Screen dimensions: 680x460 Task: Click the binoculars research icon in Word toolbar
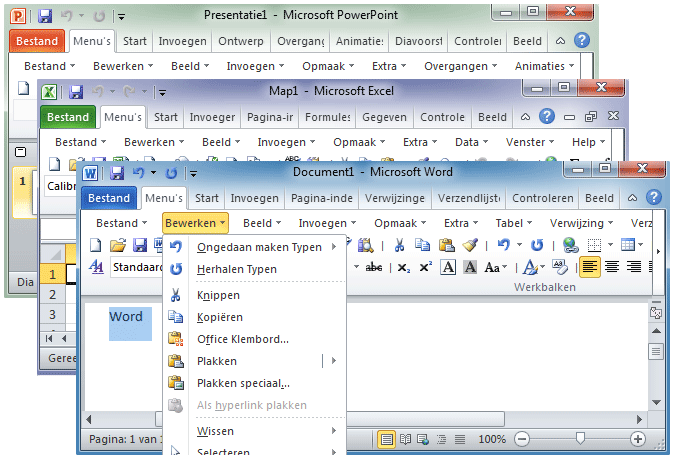[x=365, y=245]
